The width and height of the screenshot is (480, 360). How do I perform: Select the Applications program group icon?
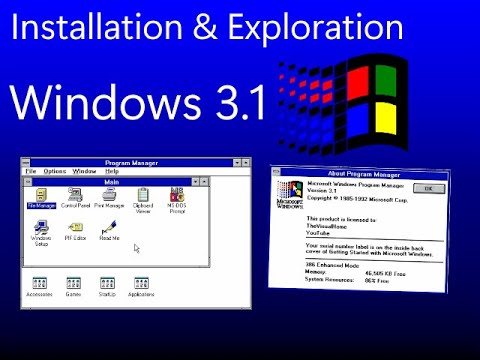(141, 287)
